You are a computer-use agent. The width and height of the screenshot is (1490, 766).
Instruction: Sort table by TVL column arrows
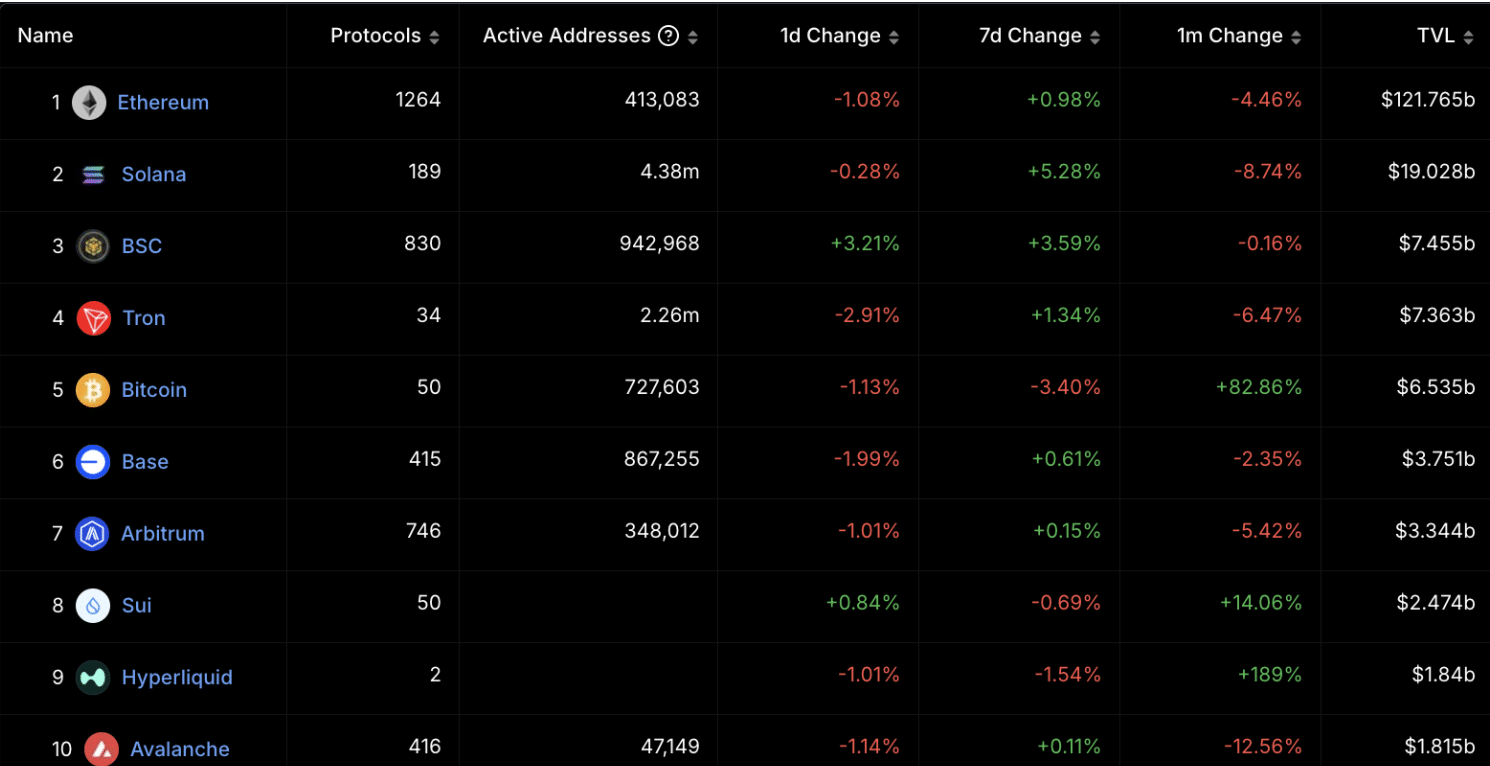tap(1468, 37)
